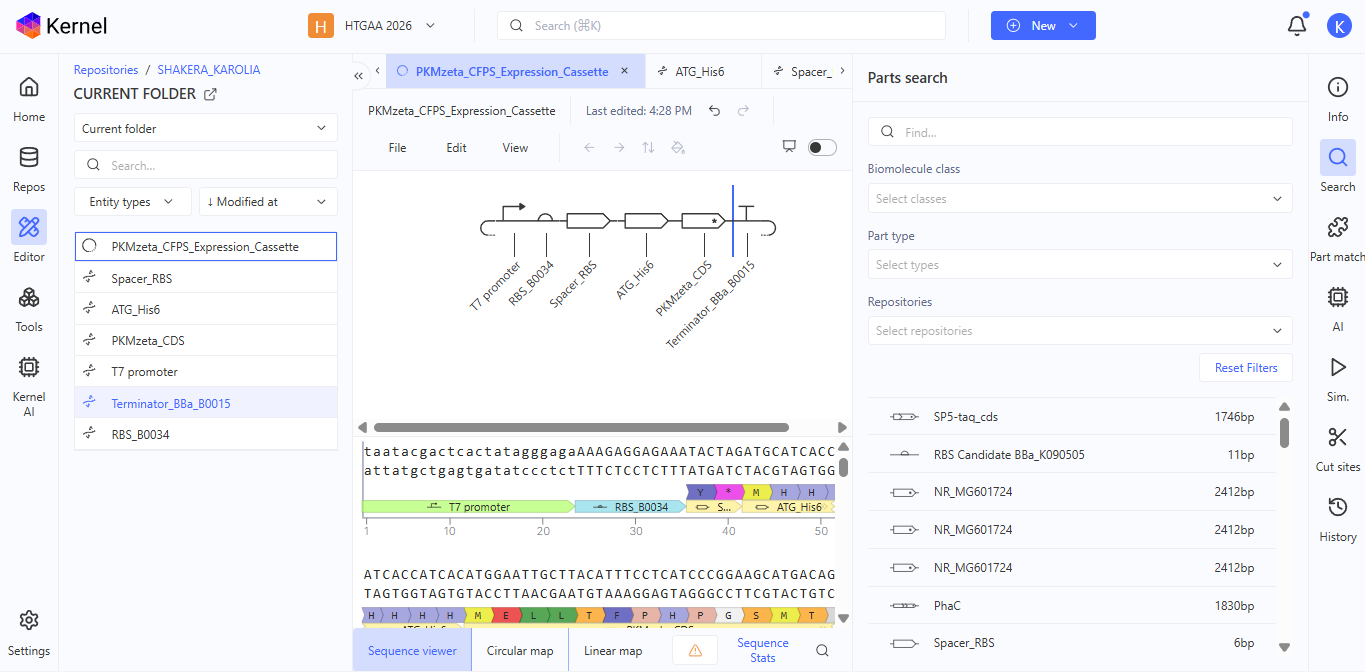1365x672 pixels.
Task: Open the Edit menu
Action: pyautogui.click(x=456, y=147)
